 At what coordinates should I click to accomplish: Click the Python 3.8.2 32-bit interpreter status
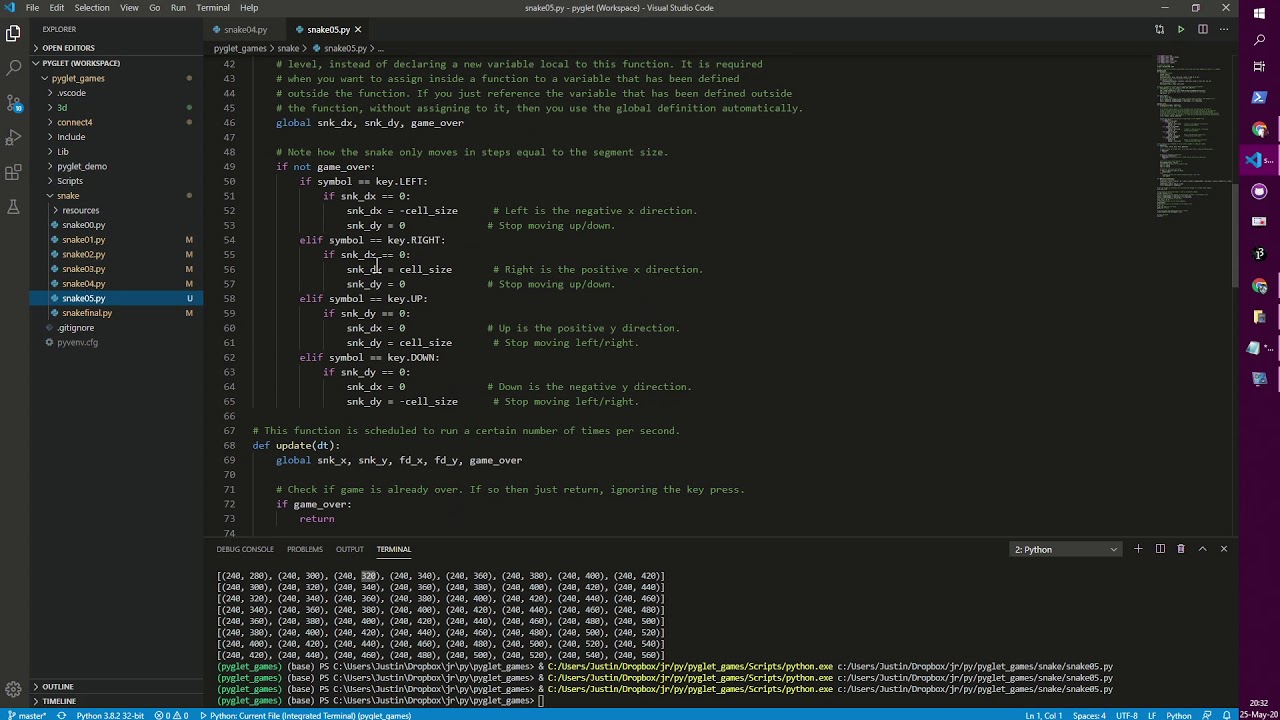(x=110, y=715)
